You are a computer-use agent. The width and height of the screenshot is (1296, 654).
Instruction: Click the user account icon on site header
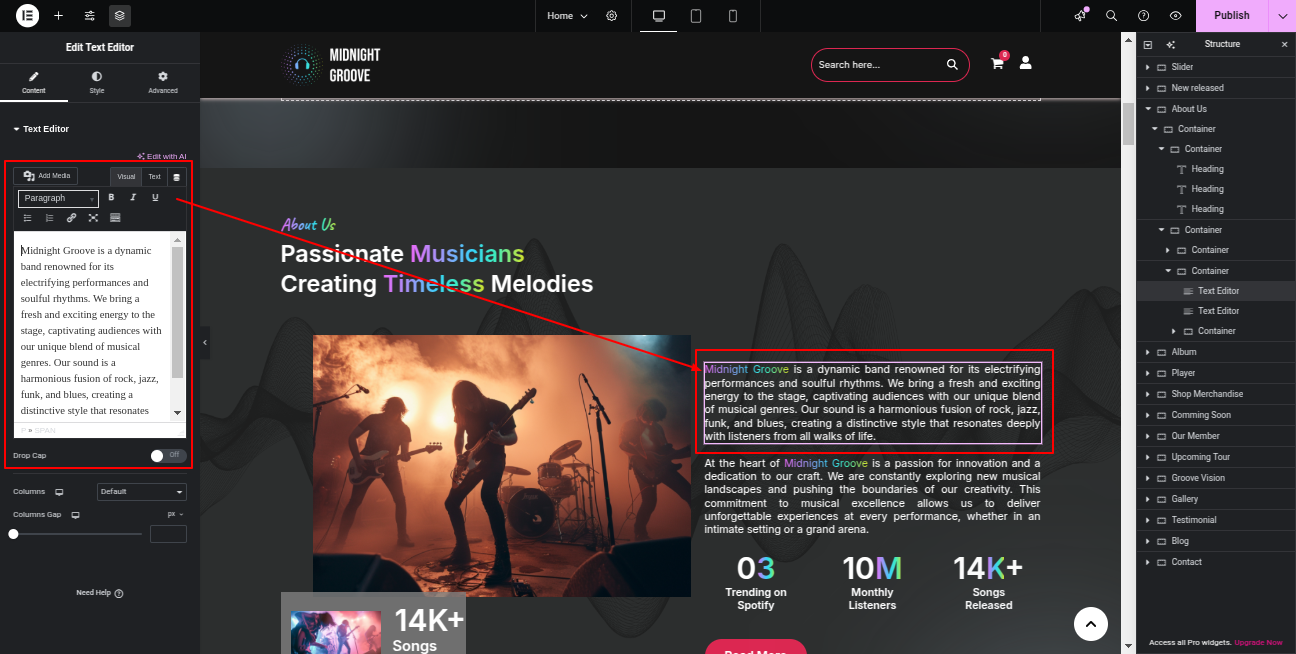coord(1025,62)
